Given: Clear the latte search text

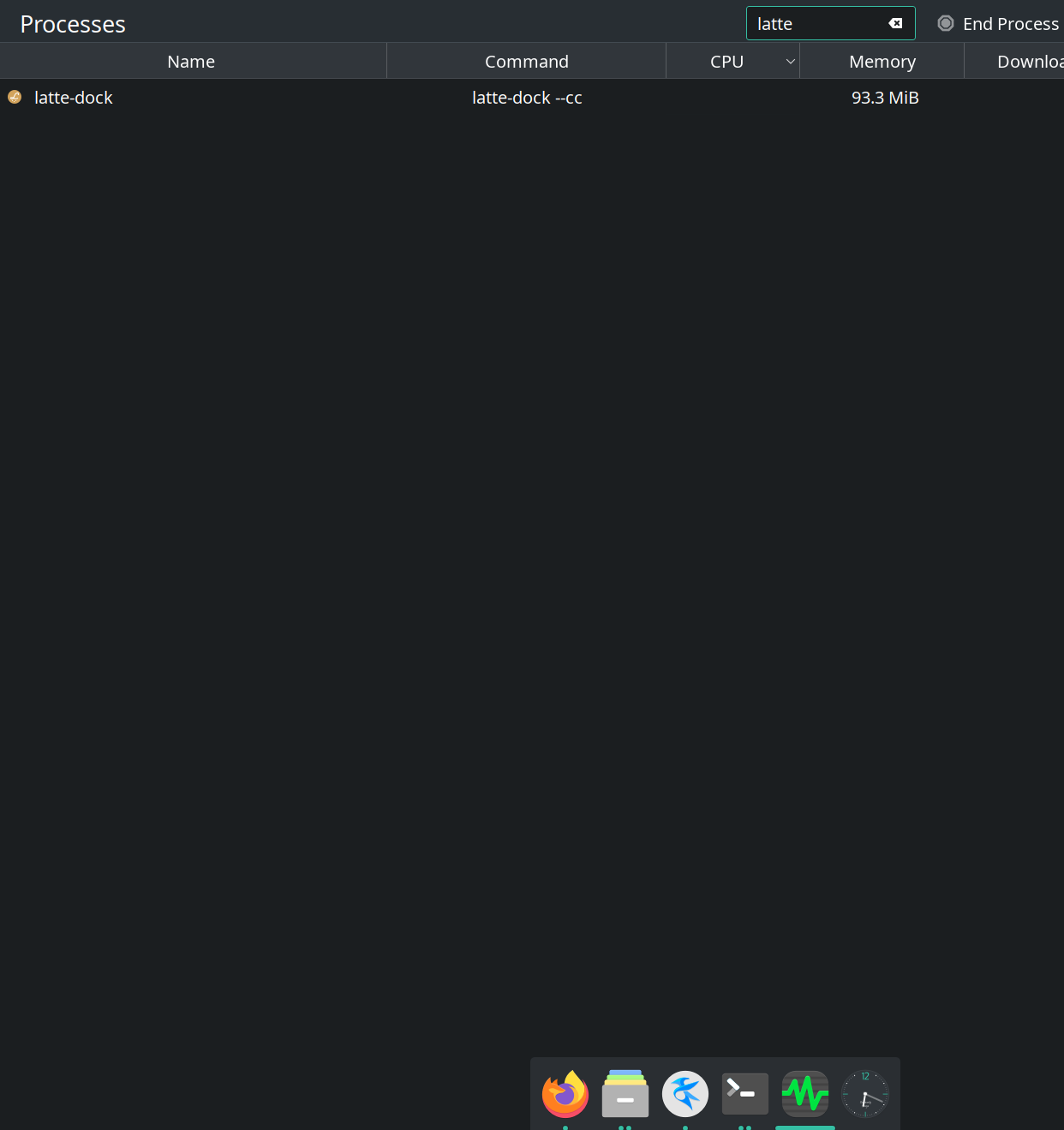Looking at the screenshot, I should 895,24.
